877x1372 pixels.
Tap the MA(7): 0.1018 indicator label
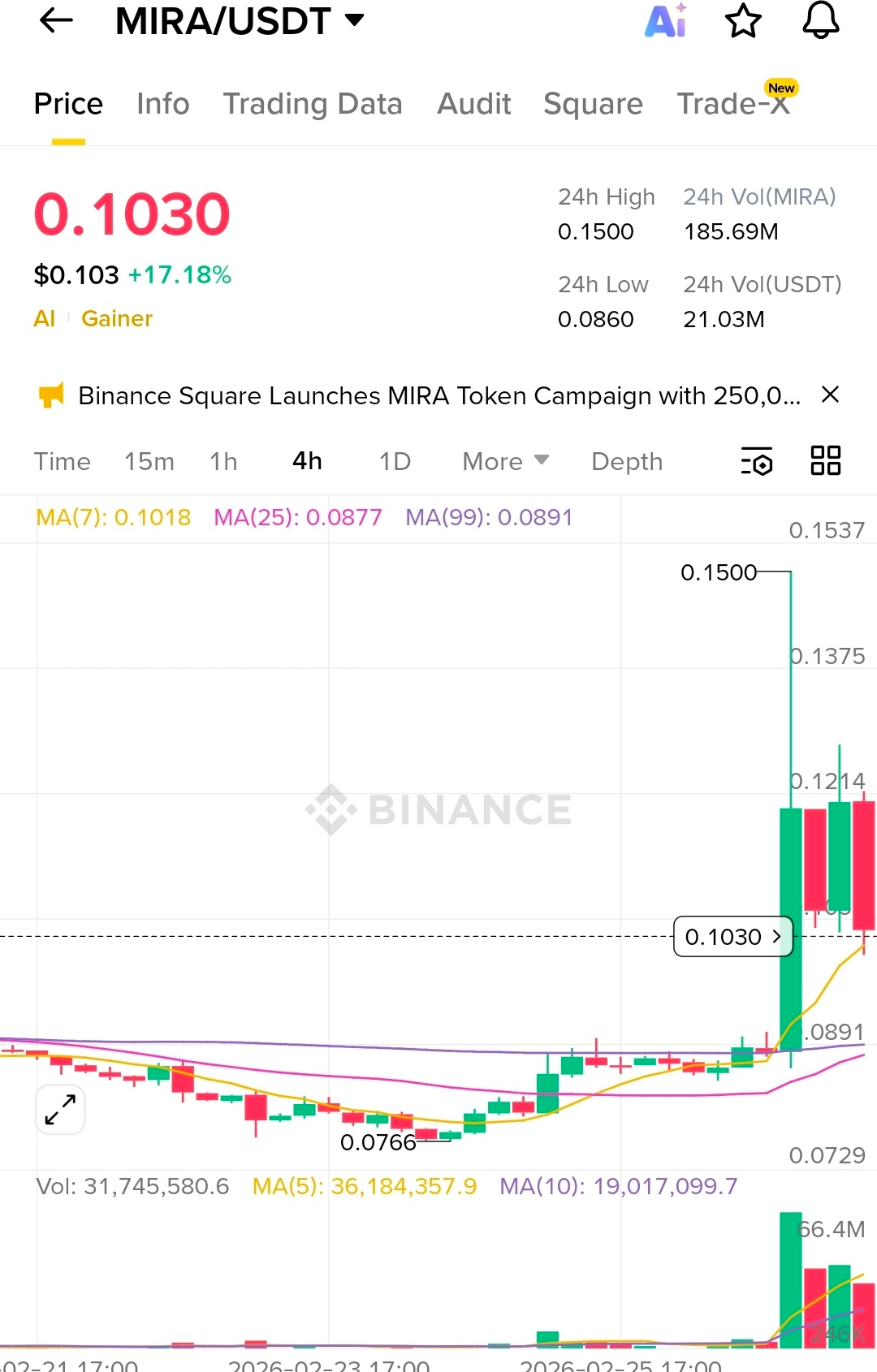click(x=114, y=517)
